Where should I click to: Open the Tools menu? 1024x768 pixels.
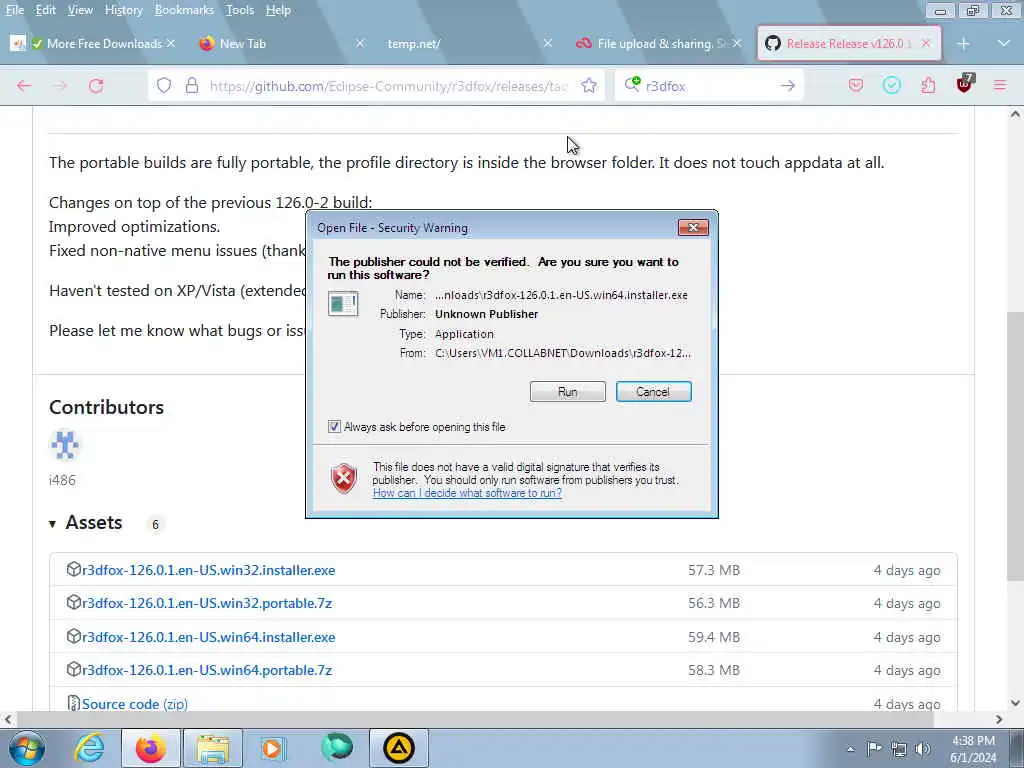pos(240,10)
